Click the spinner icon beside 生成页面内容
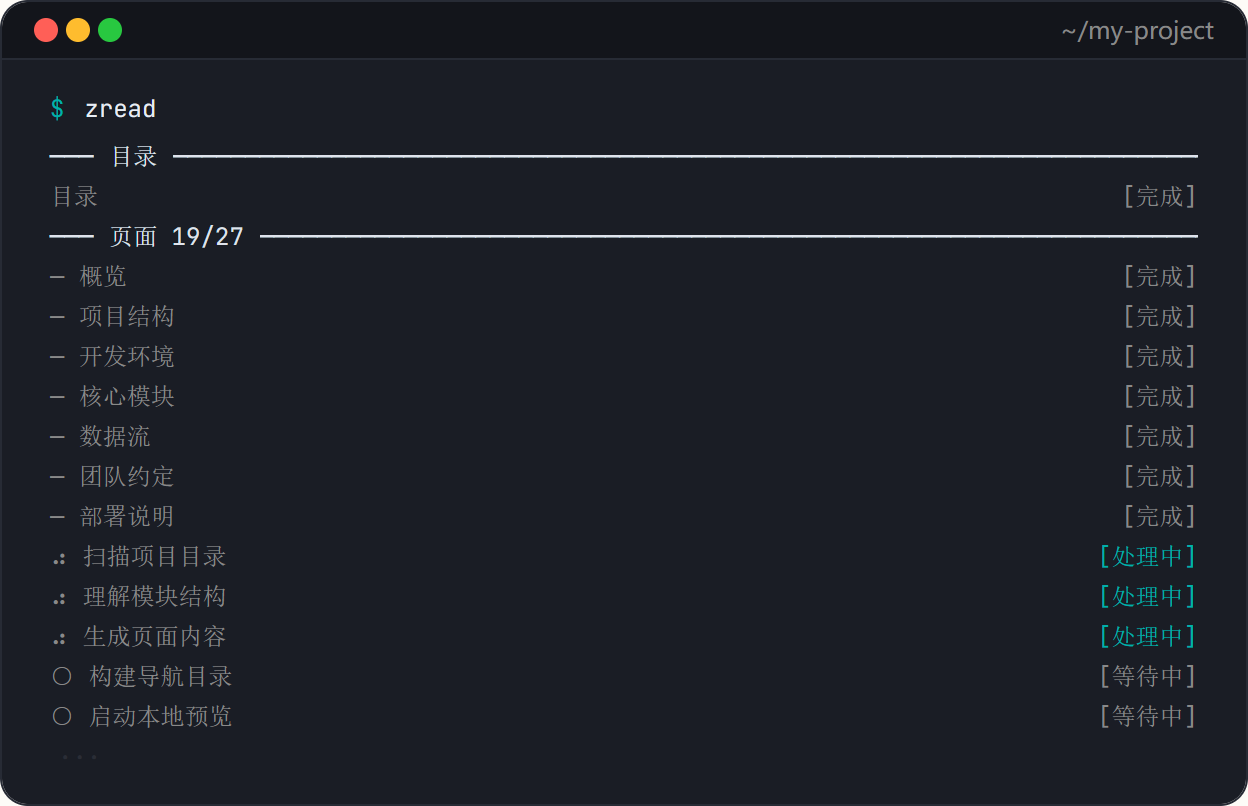Image resolution: width=1248 pixels, height=806 pixels. point(60,638)
